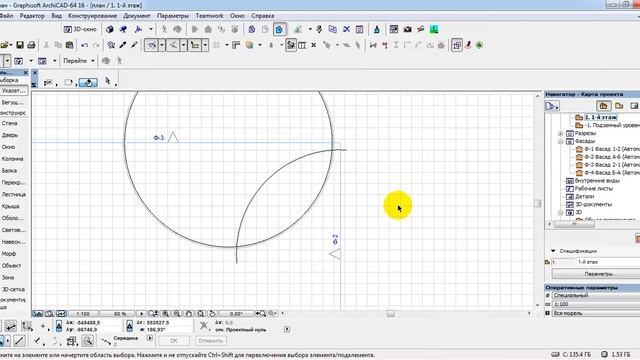Click the Fit in window icon
Image resolution: width=640 pixels, height=360 pixels.
tap(200, 313)
